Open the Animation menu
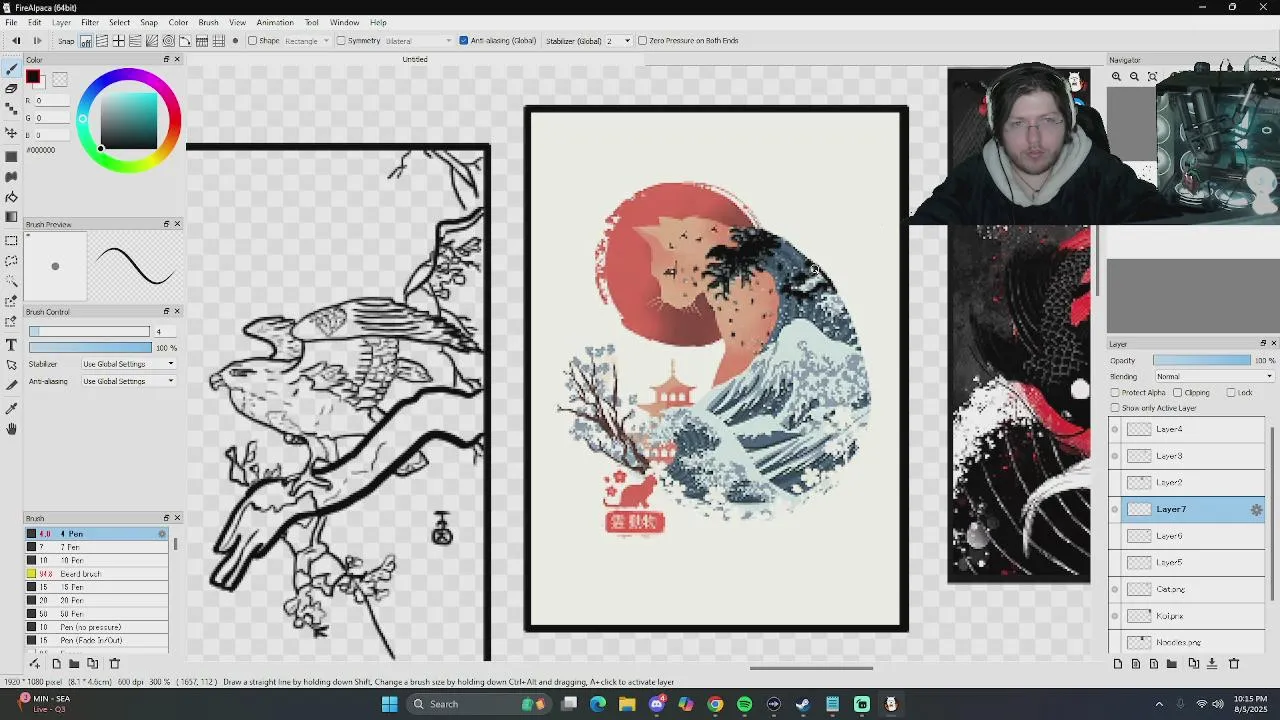 (x=275, y=22)
